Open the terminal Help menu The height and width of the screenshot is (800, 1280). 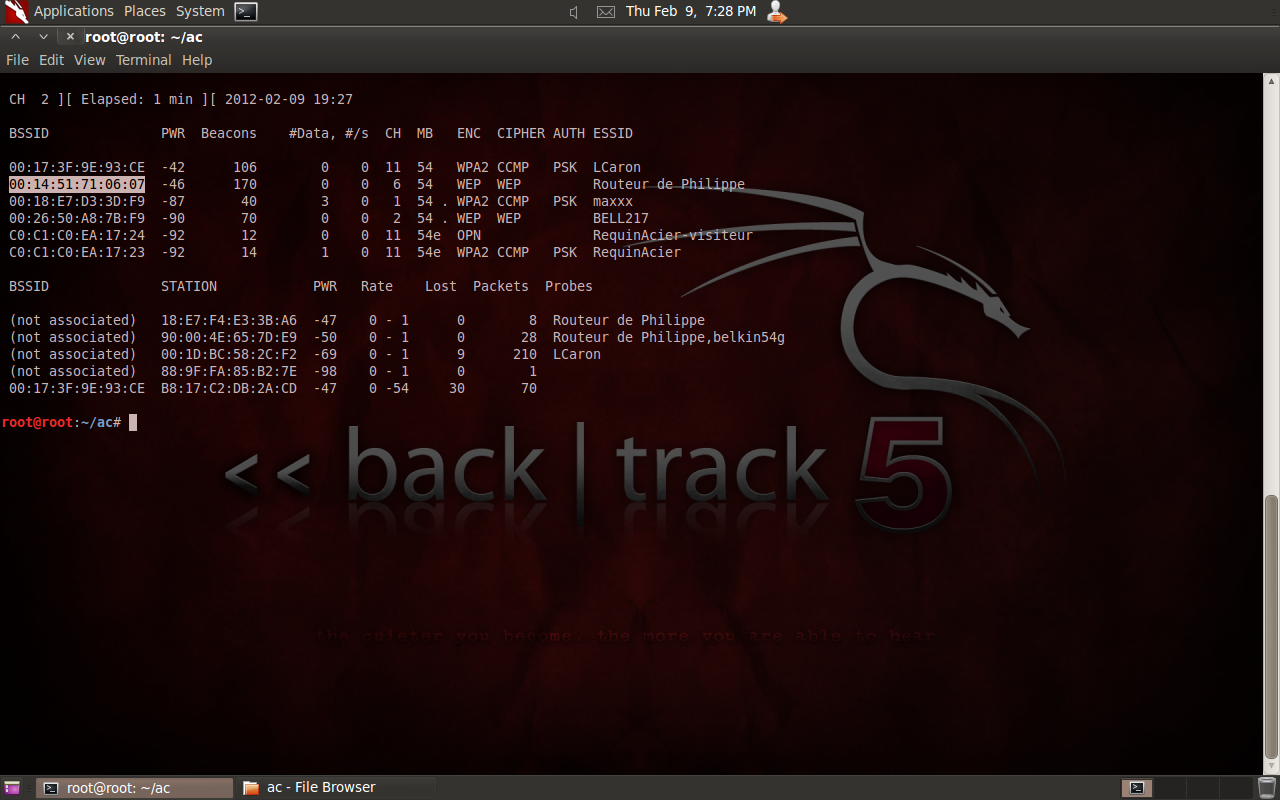click(x=197, y=60)
